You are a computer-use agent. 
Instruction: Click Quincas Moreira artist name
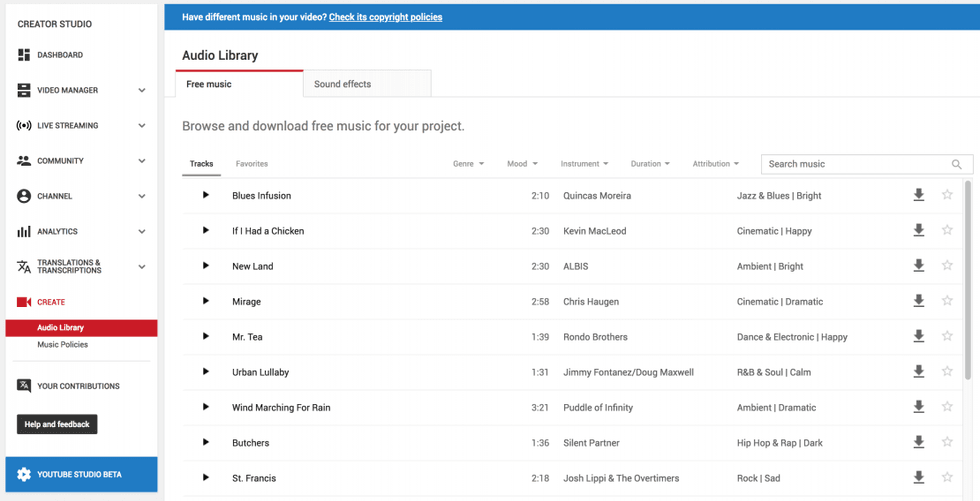click(597, 196)
